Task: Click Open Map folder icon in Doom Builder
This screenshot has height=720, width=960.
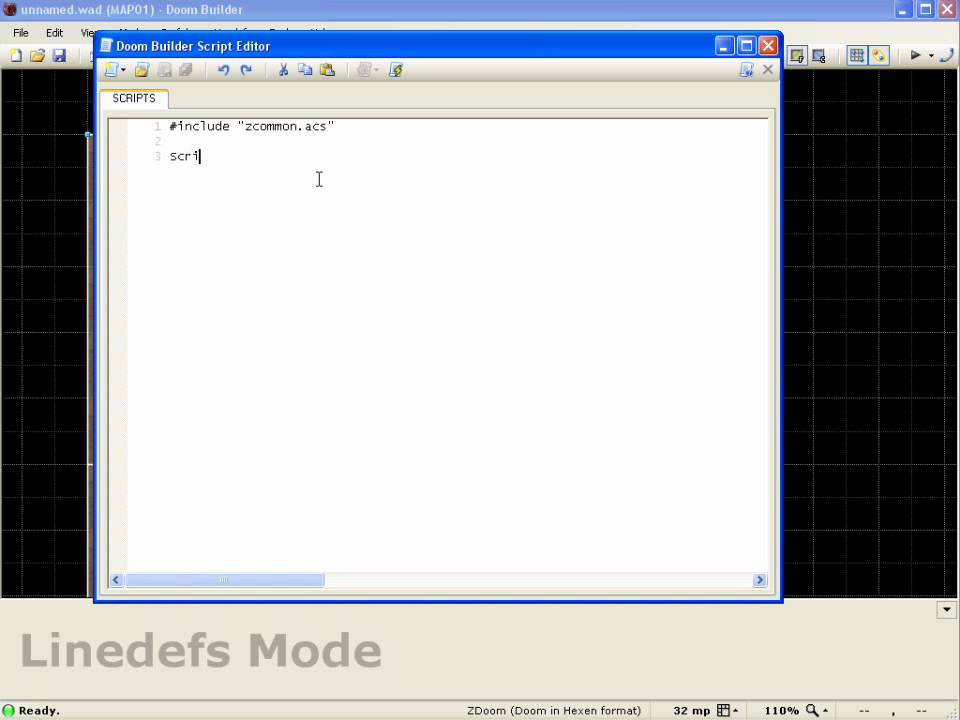Action: 37,56
